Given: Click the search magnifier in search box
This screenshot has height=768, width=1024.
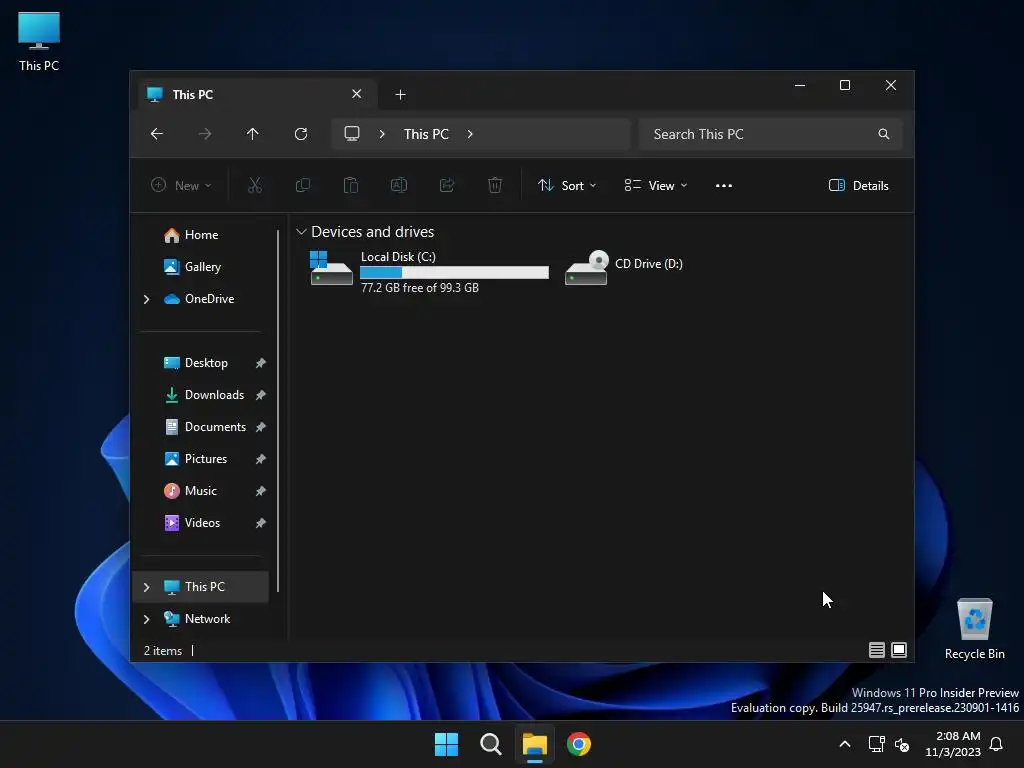Looking at the screenshot, I should pyautogui.click(x=884, y=134).
